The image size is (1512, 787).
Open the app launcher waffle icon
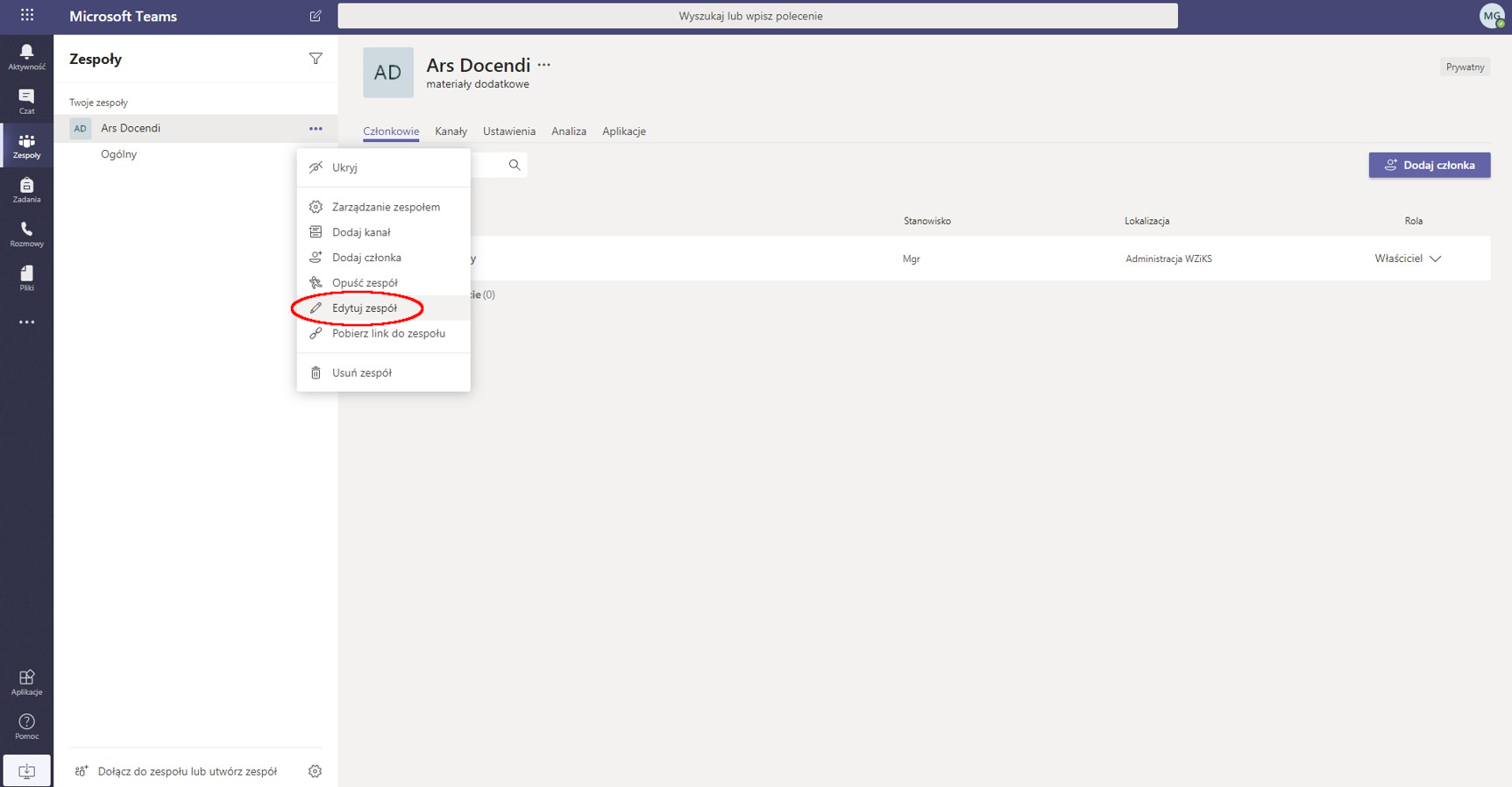[x=27, y=15]
